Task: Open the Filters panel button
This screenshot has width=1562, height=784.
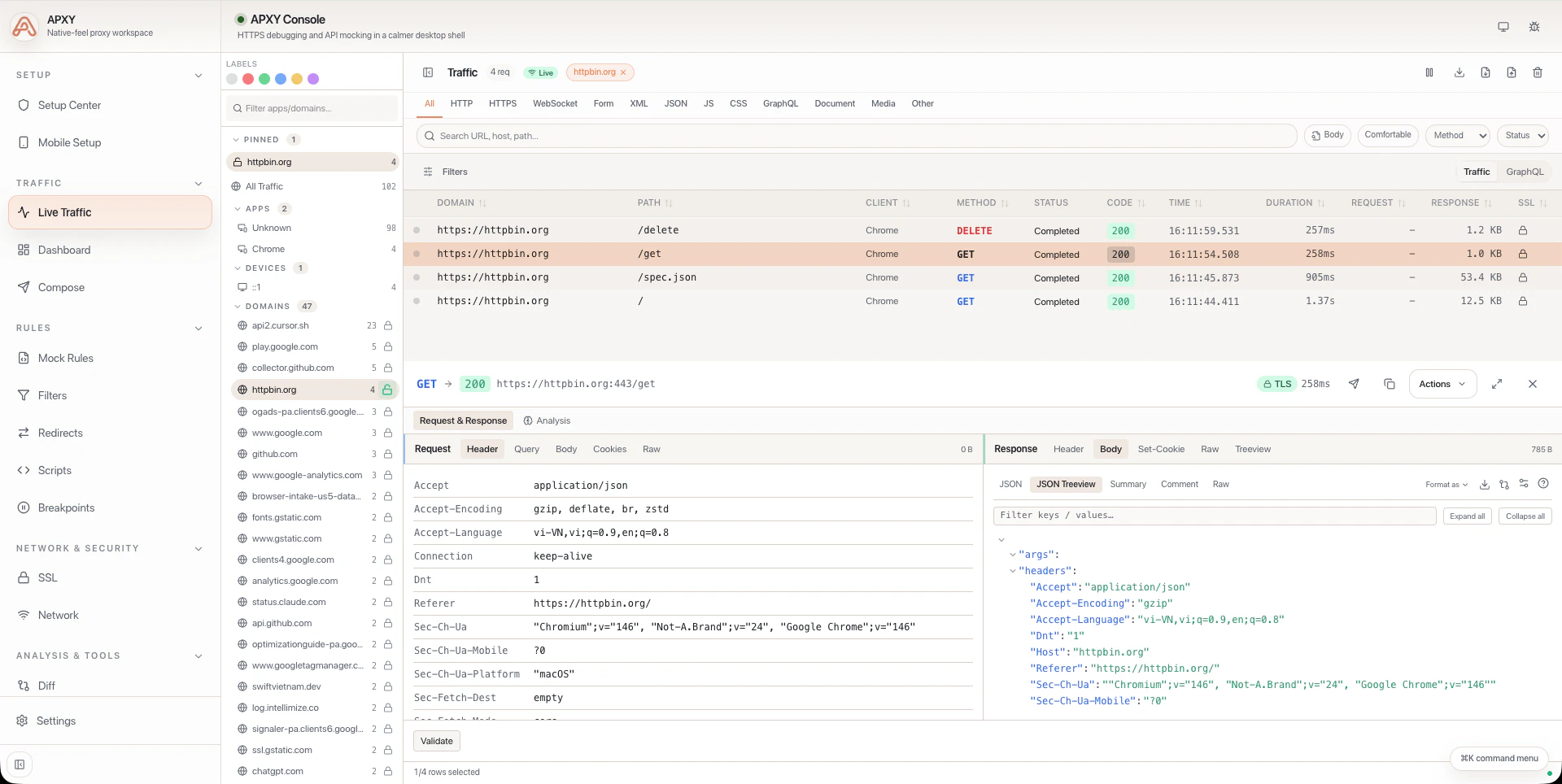Action: (446, 172)
